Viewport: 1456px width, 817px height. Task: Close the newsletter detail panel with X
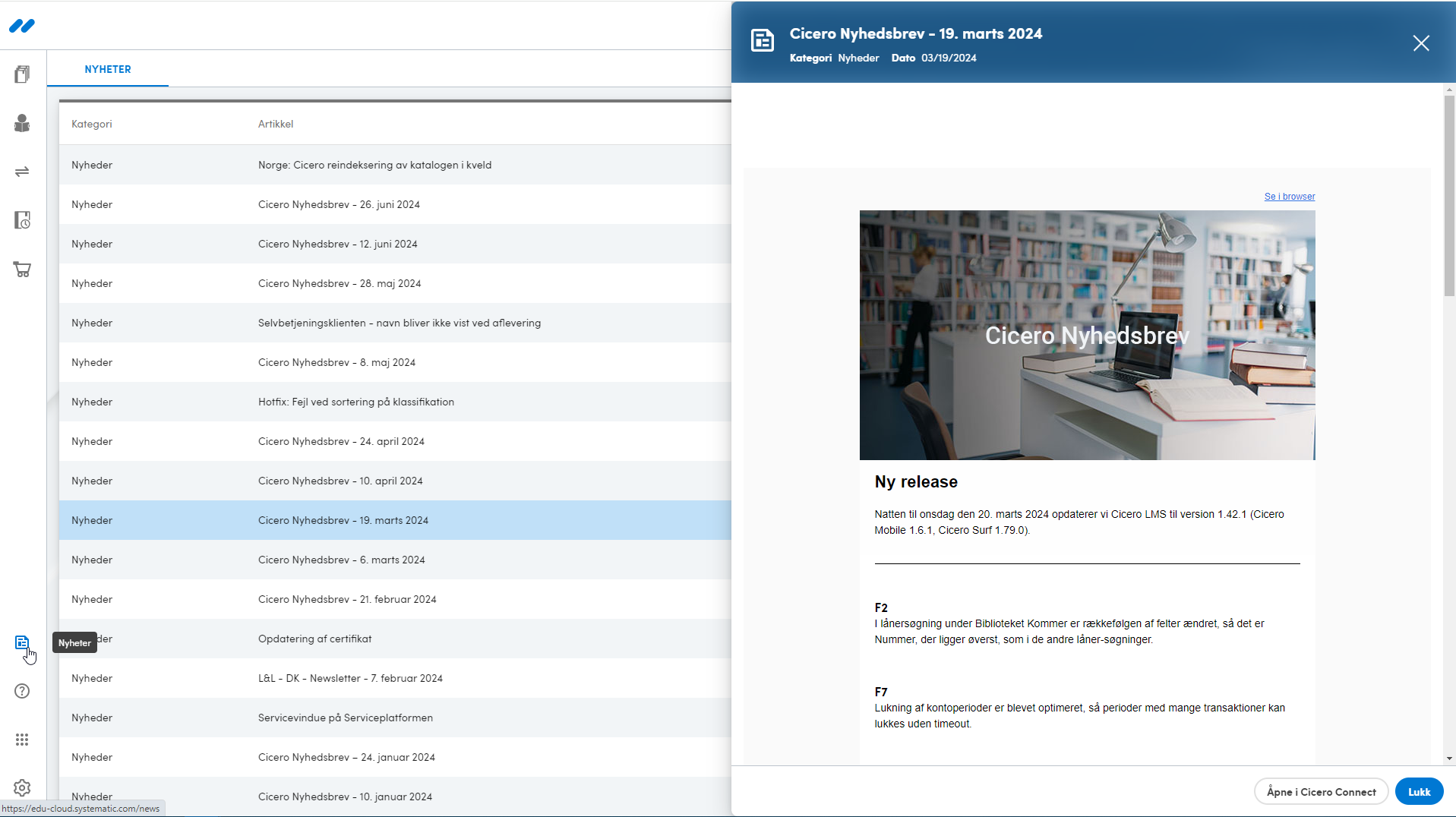point(1421,43)
